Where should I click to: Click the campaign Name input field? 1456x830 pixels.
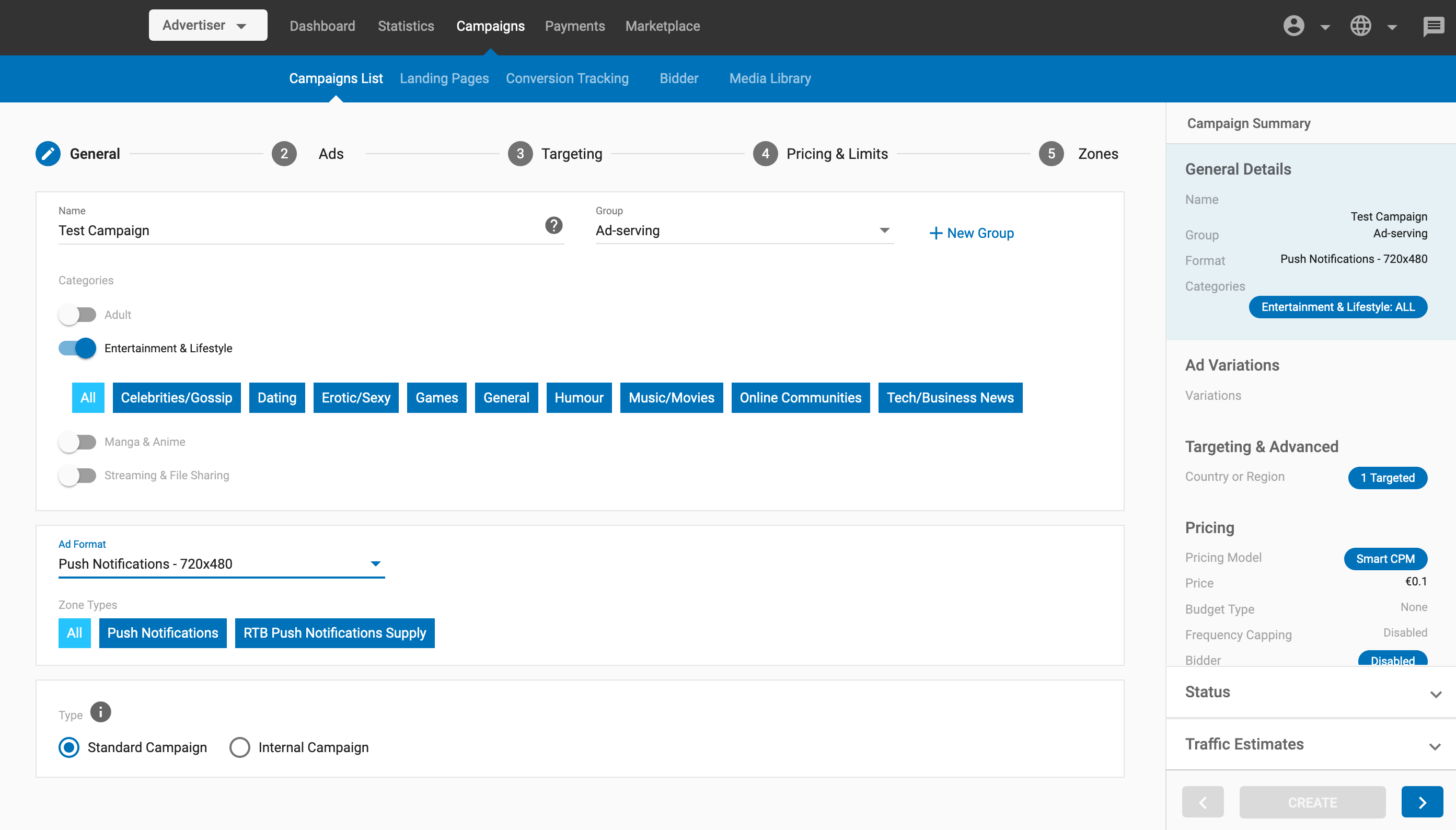pos(296,231)
